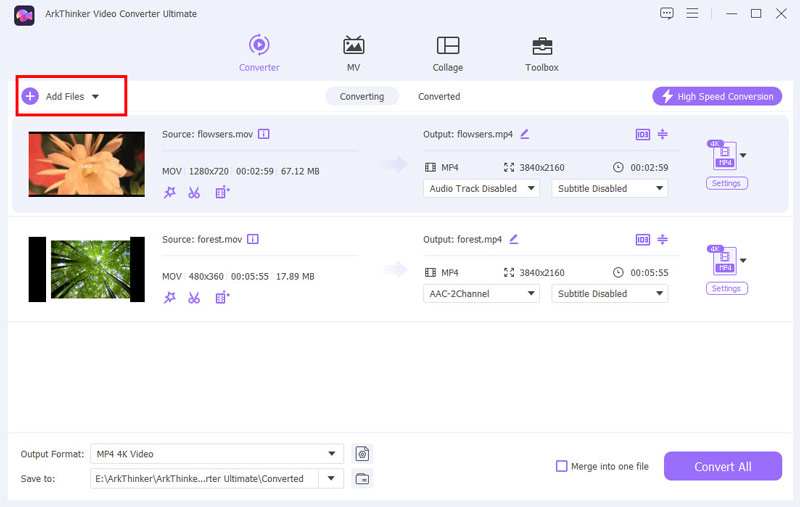Select the forest.mov thumbnail

click(x=87, y=269)
